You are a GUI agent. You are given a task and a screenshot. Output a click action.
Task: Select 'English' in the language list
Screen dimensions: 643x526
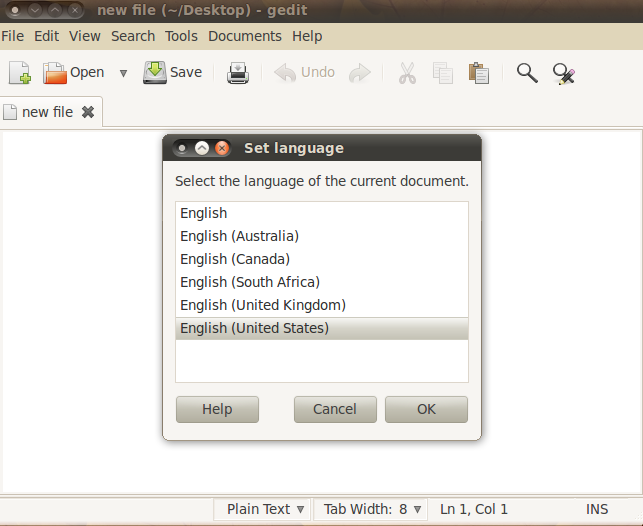tap(322, 213)
